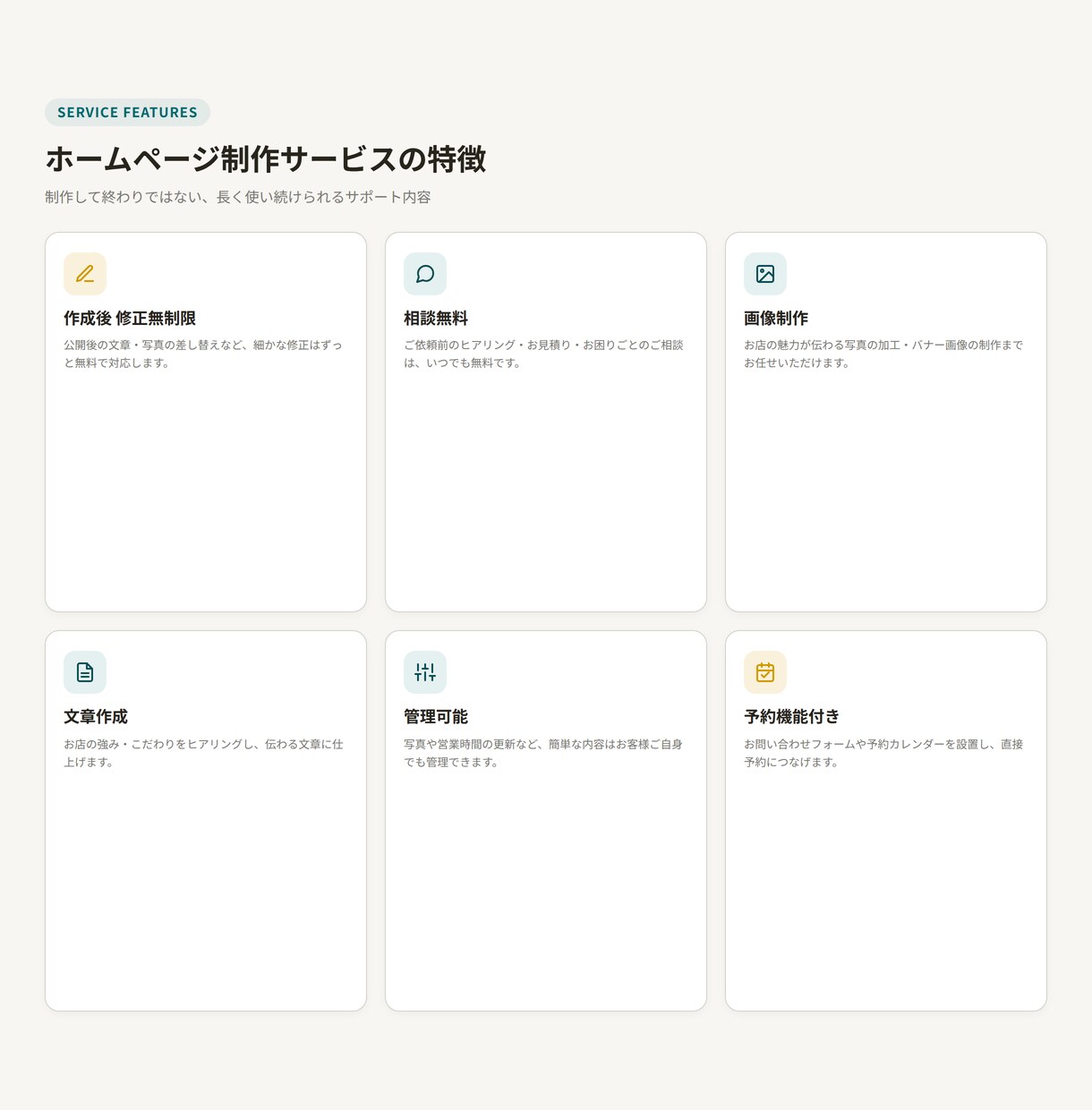The image size is (1092, 1110).
Task: Click the sliders icon above 管理可能
Action: point(425,672)
